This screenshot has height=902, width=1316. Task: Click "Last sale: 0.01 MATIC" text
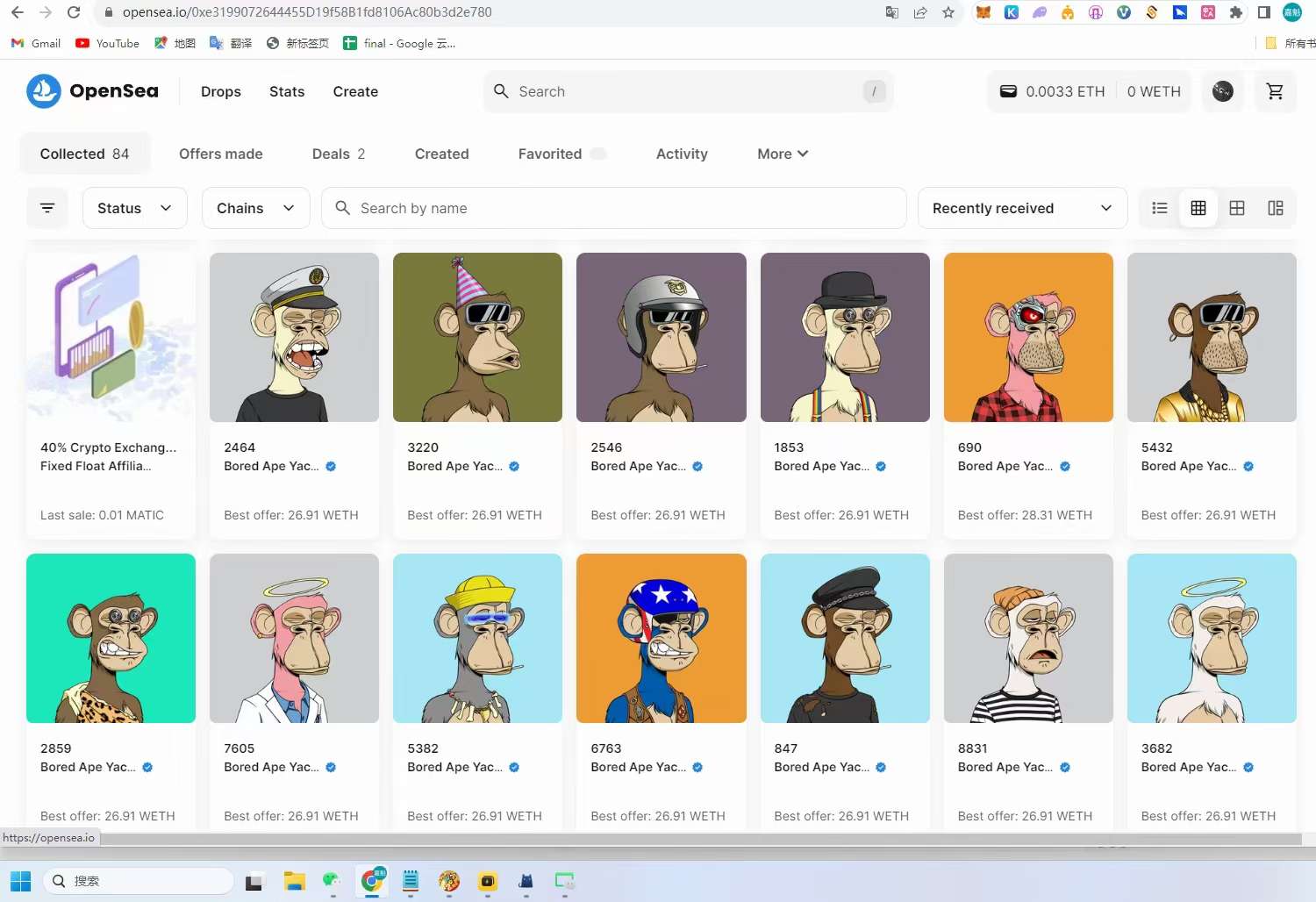[102, 515]
